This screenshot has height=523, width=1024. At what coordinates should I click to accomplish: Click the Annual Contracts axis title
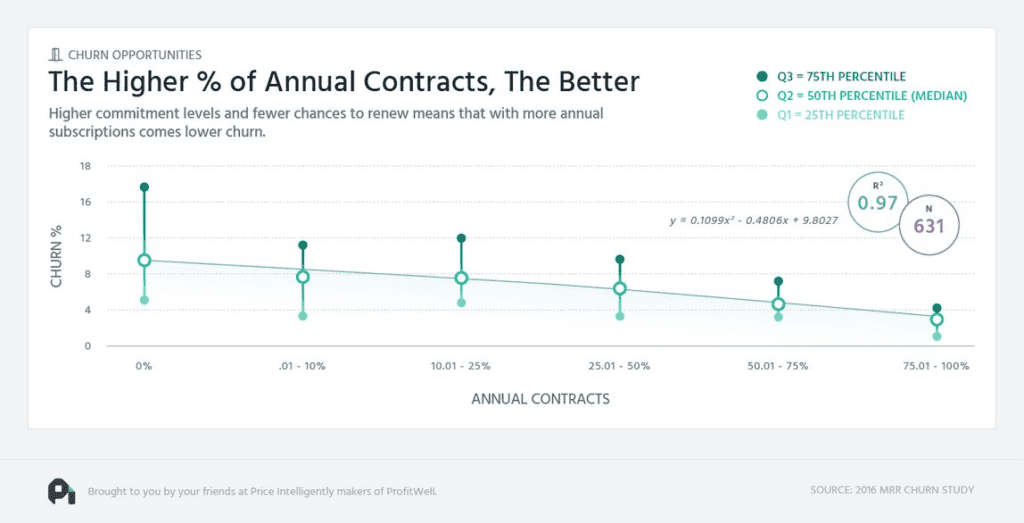click(541, 399)
